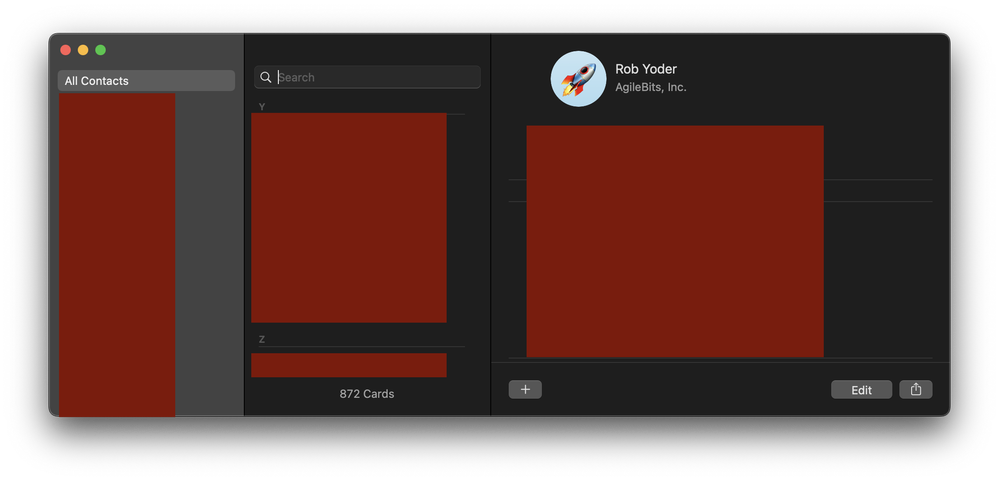This screenshot has width=999, height=481.
Task: Click the AgileBits, Inc. company text
Action: [x=651, y=88]
